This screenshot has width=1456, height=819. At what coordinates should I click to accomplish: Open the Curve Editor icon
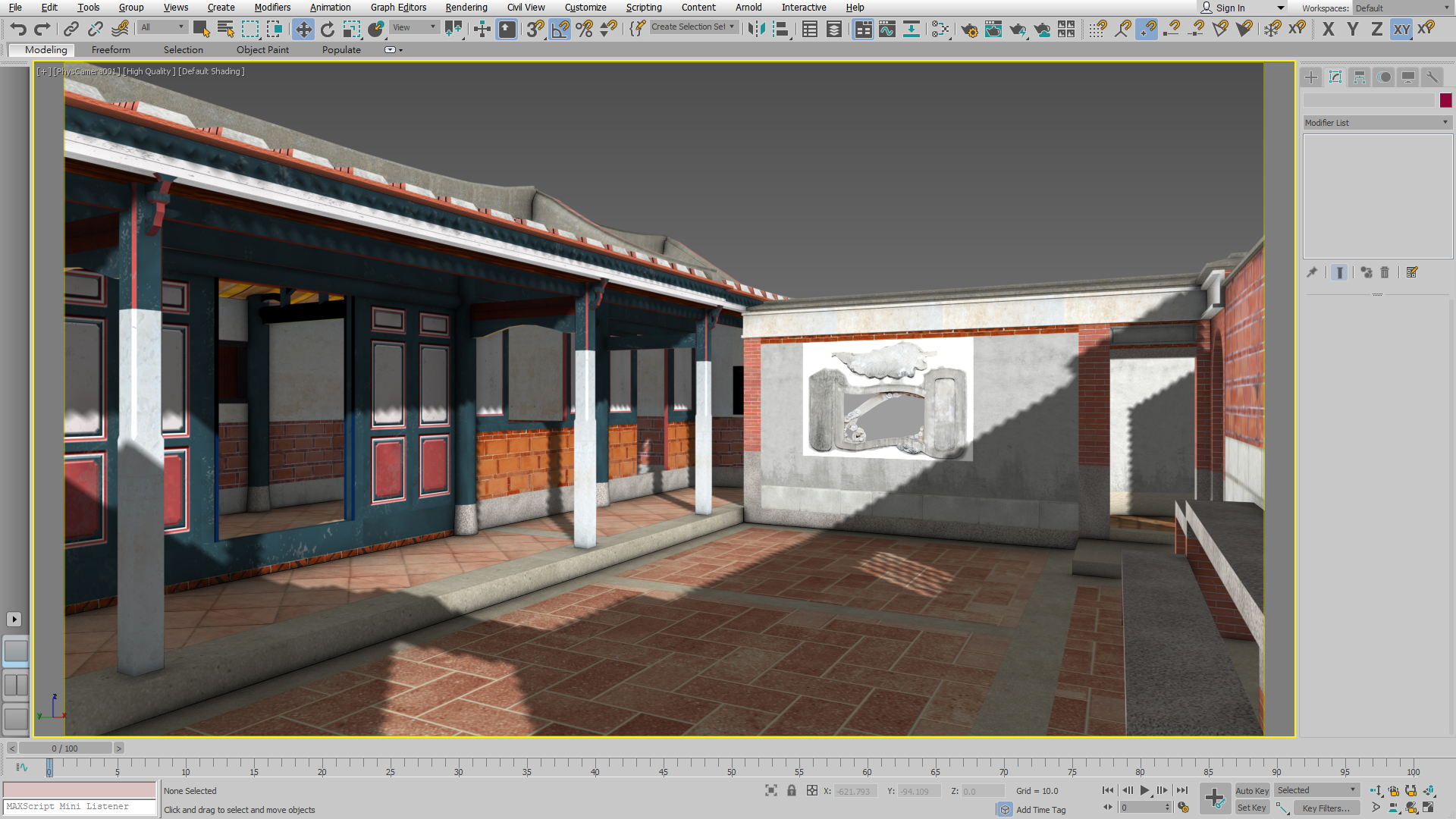886,29
